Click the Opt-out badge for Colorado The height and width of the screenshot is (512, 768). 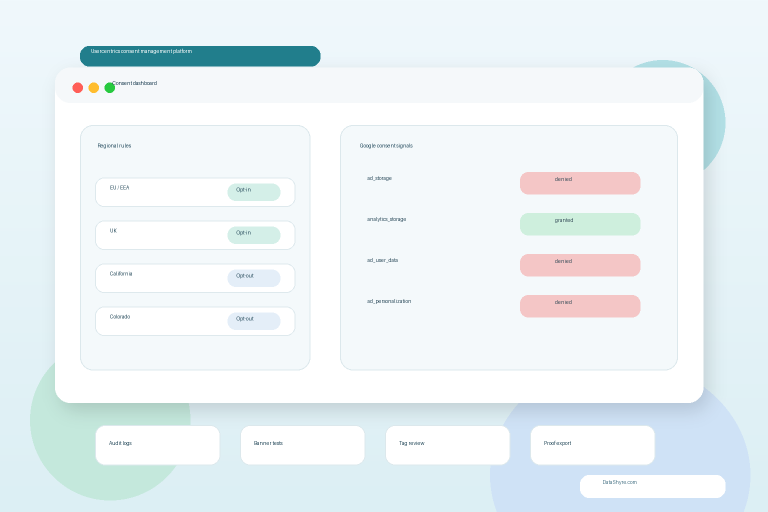pyautogui.click(x=254, y=321)
